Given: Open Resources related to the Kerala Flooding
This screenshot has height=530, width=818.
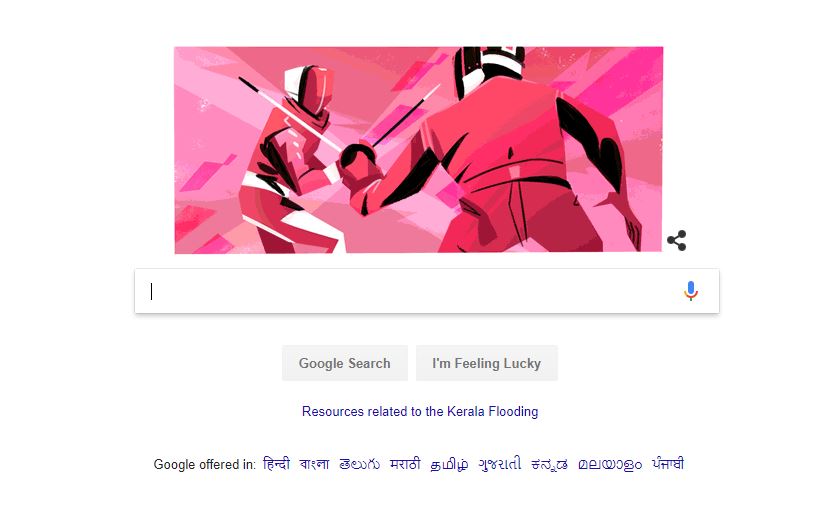Looking at the screenshot, I should click(x=420, y=412).
